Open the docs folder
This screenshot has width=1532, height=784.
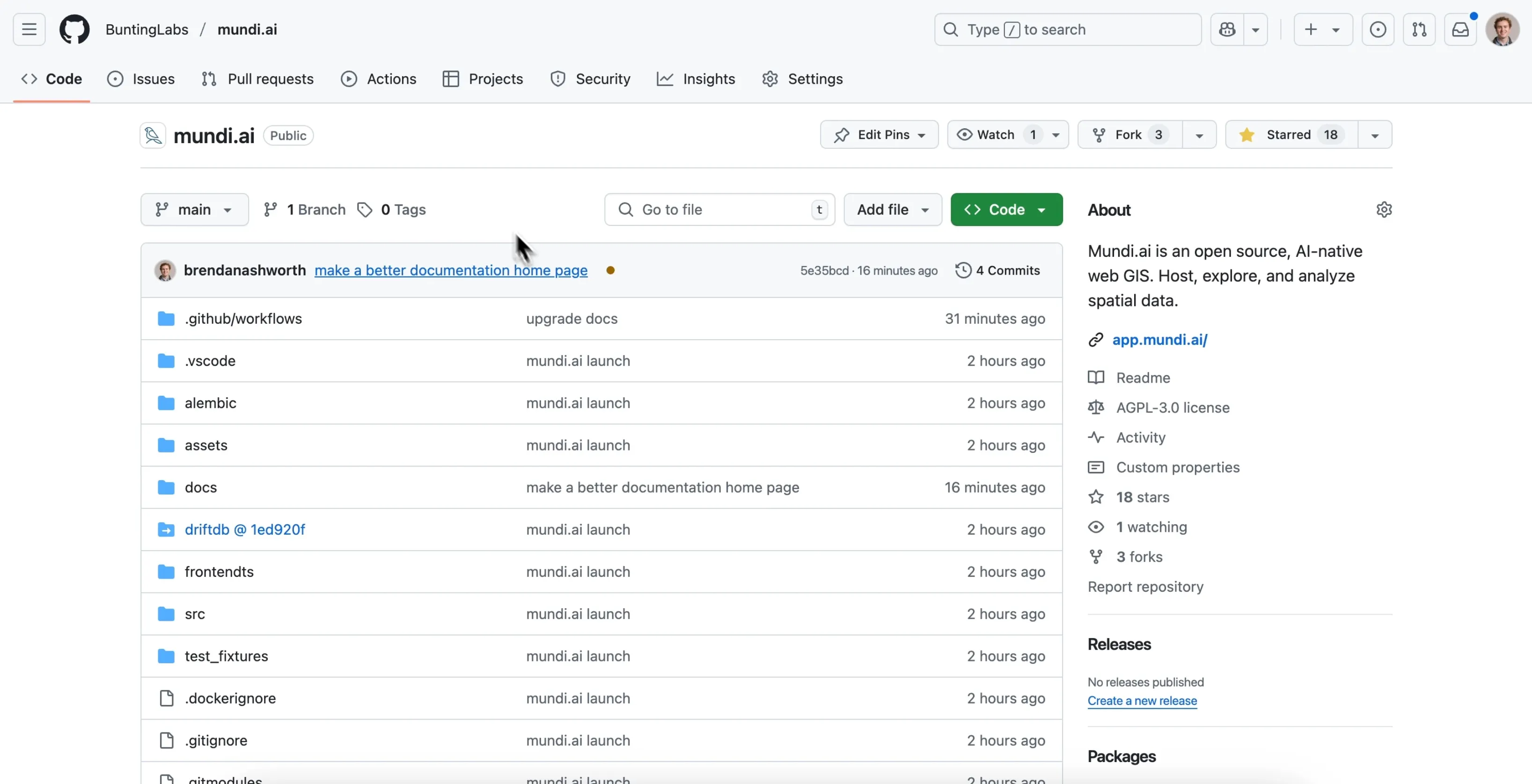[200, 487]
